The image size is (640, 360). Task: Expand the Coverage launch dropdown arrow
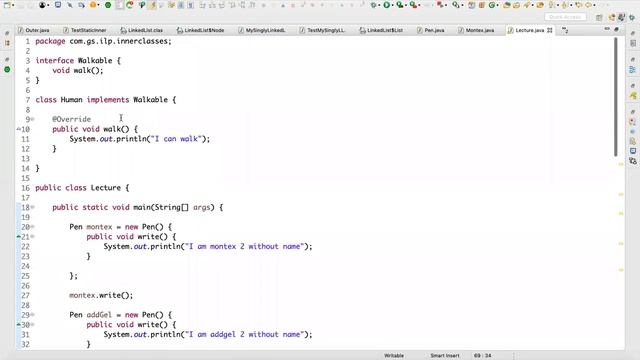406,5
